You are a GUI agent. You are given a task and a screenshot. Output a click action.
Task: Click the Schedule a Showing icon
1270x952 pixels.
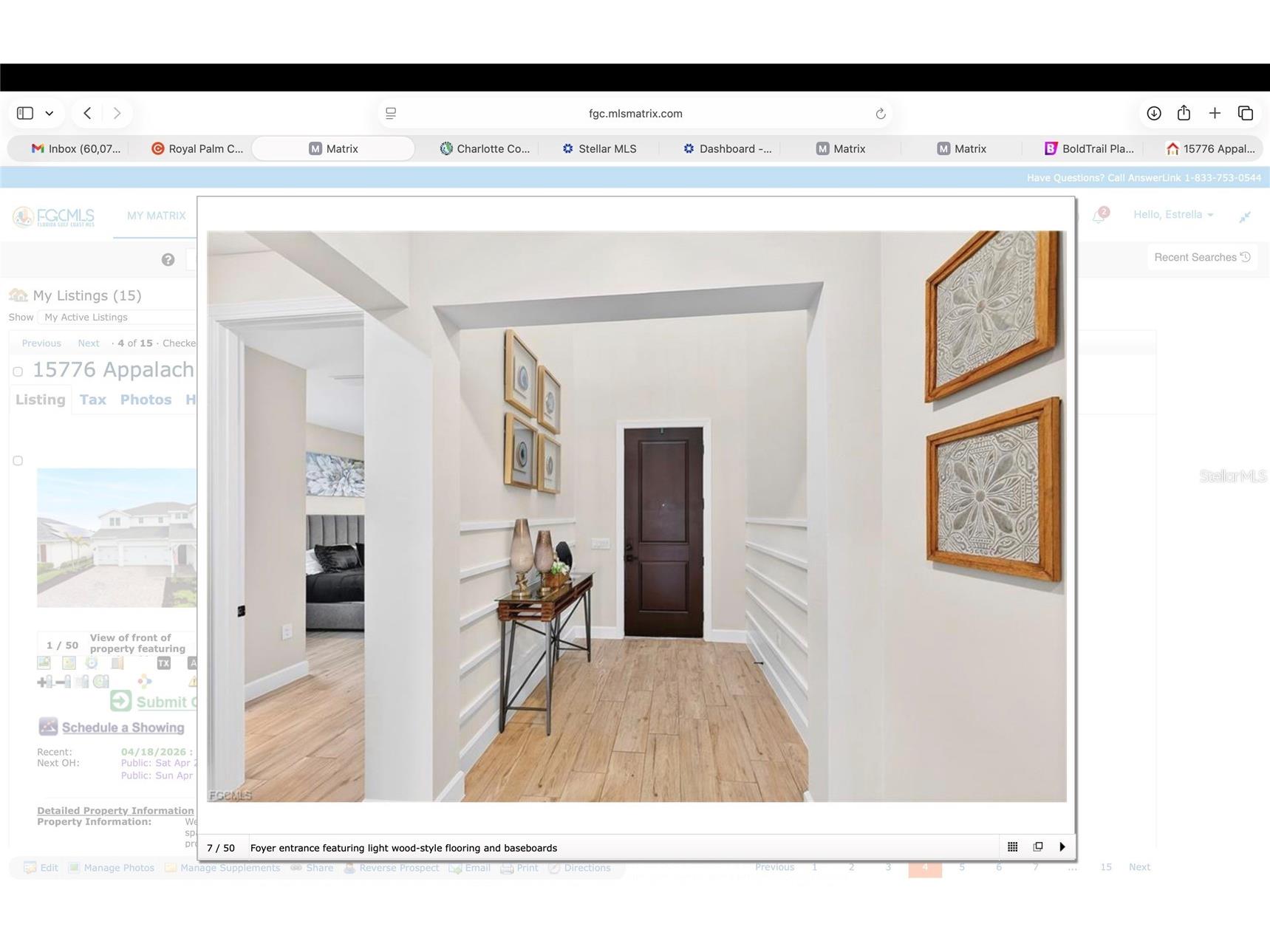click(x=48, y=727)
